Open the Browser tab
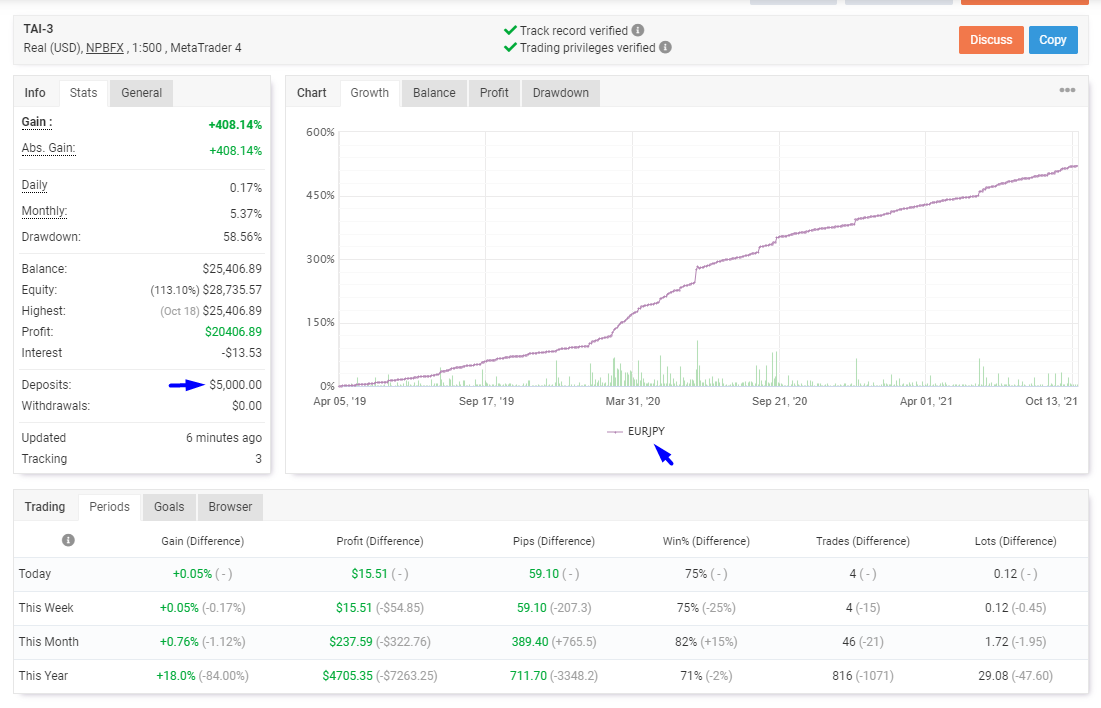Viewport: 1101px width, 708px height. tap(230, 506)
